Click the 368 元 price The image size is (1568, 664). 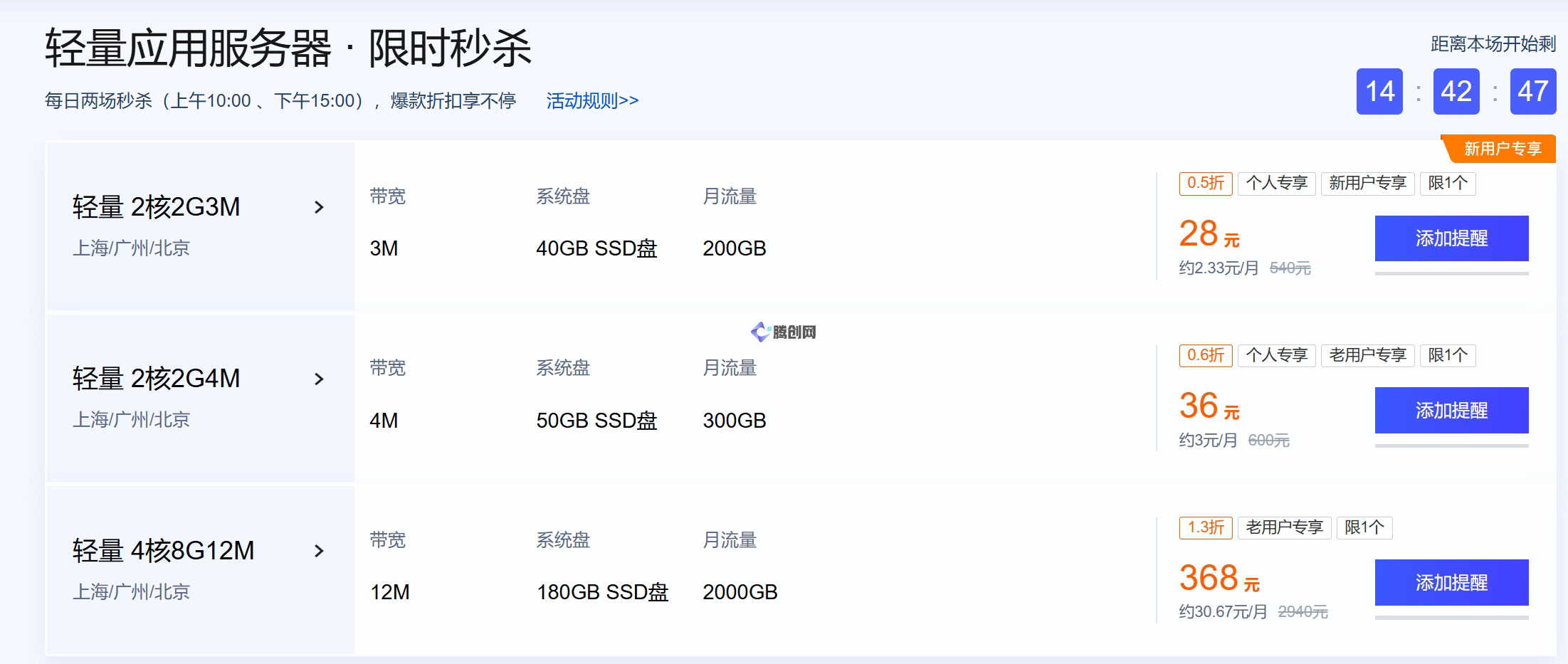tap(1219, 579)
